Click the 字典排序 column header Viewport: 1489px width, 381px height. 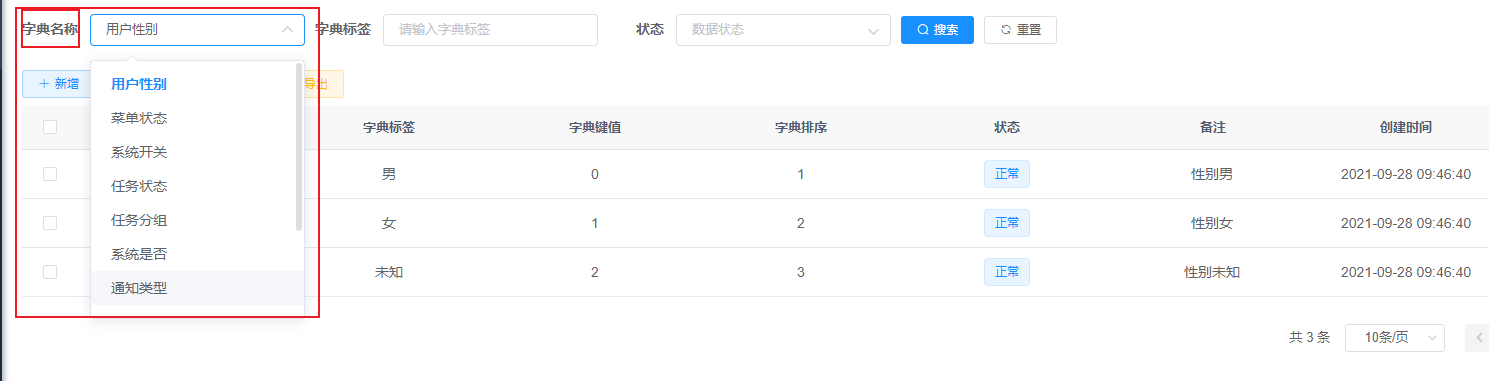tap(801, 128)
